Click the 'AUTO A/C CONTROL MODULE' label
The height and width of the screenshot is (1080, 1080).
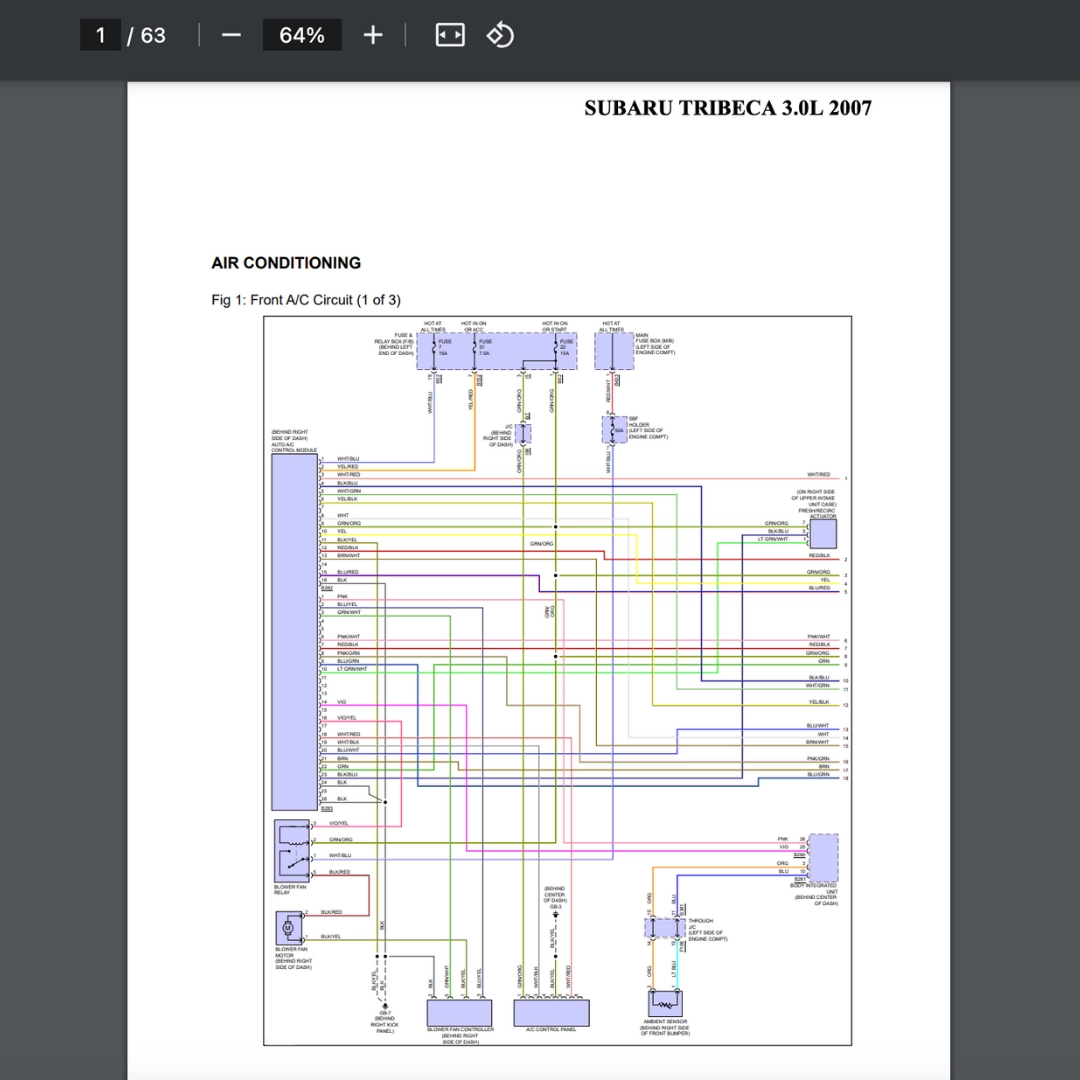point(294,447)
